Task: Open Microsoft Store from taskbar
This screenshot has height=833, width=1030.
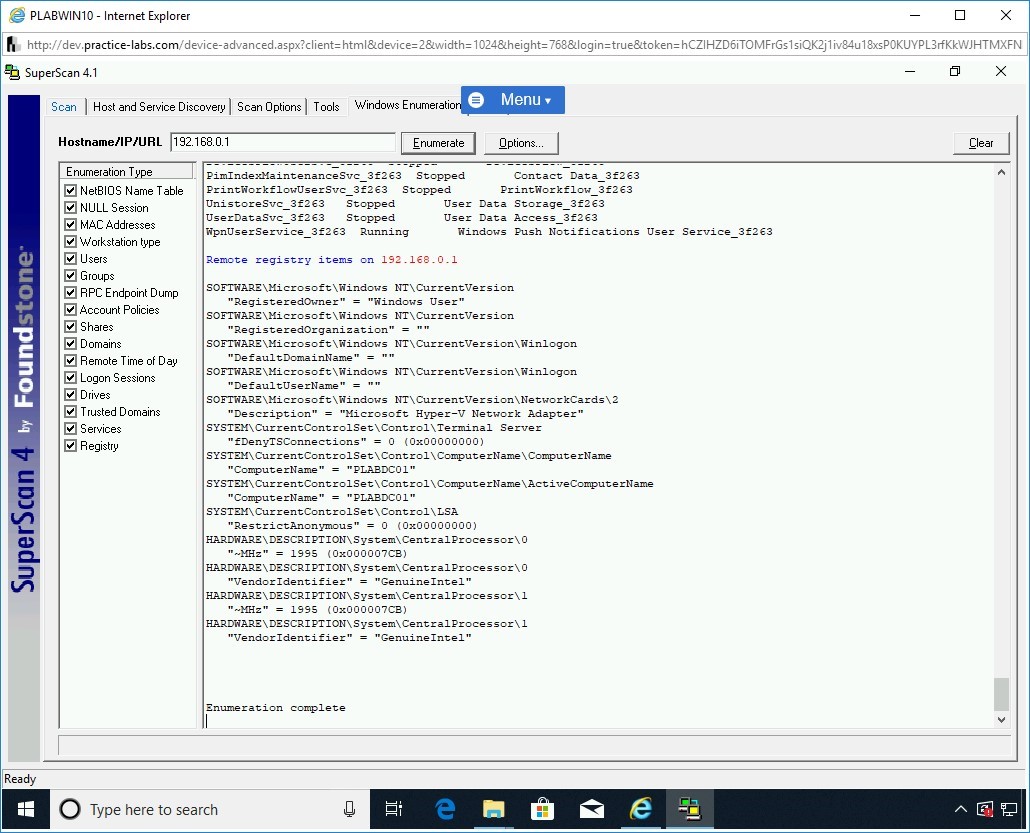Action: click(x=543, y=809)
